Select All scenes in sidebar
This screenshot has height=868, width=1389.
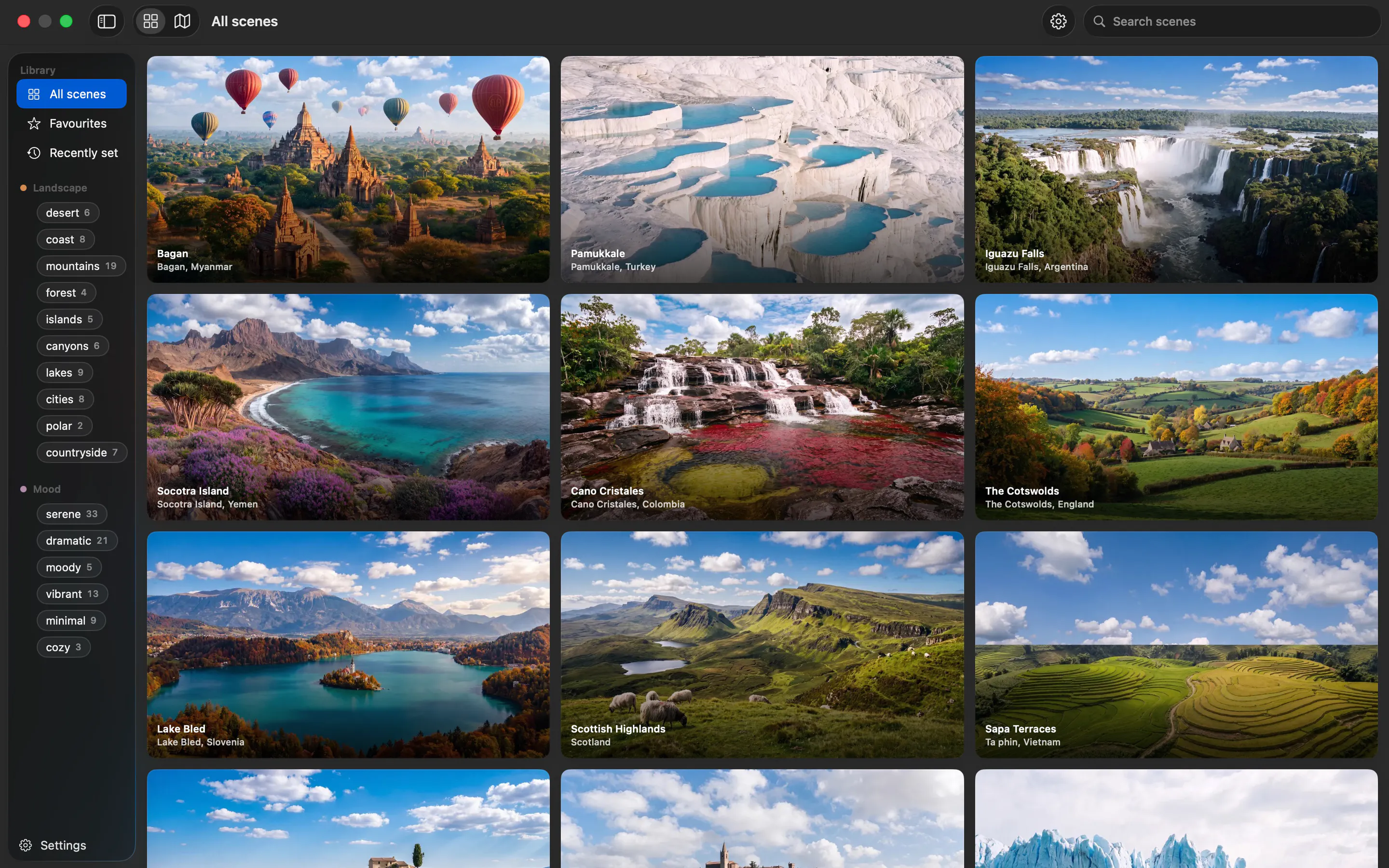pos(71,94)
